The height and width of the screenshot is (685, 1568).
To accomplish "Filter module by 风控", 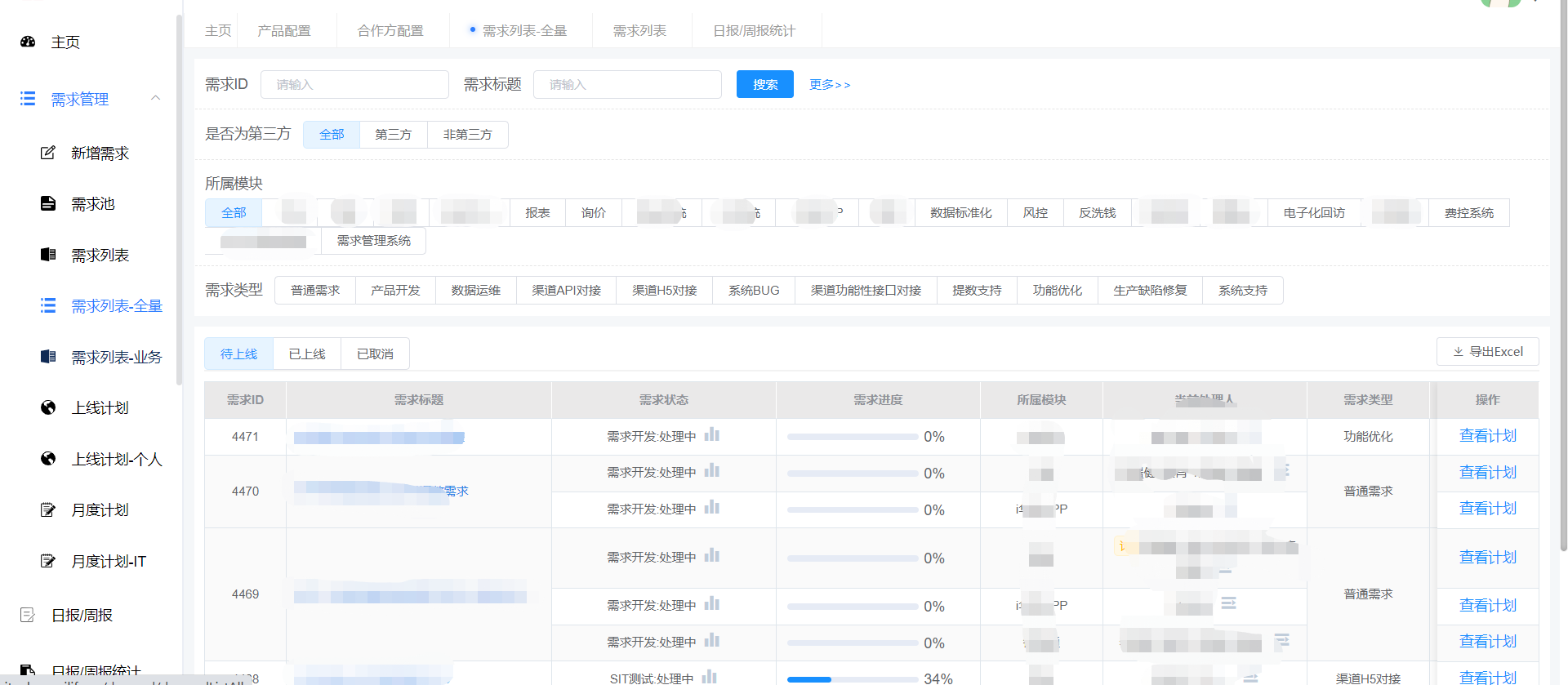I will tap(1036, 213).
